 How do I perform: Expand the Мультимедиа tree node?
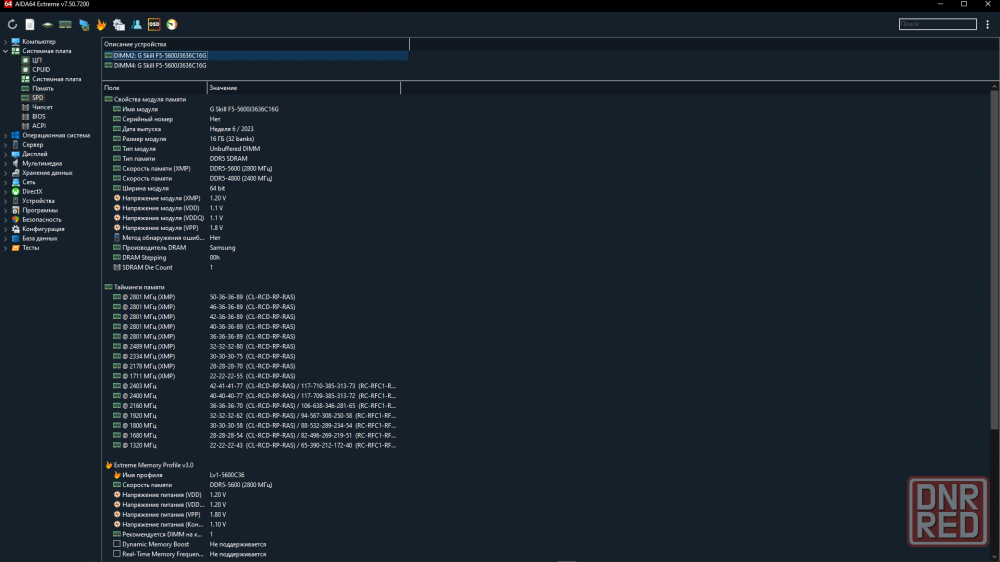(6, 163)
